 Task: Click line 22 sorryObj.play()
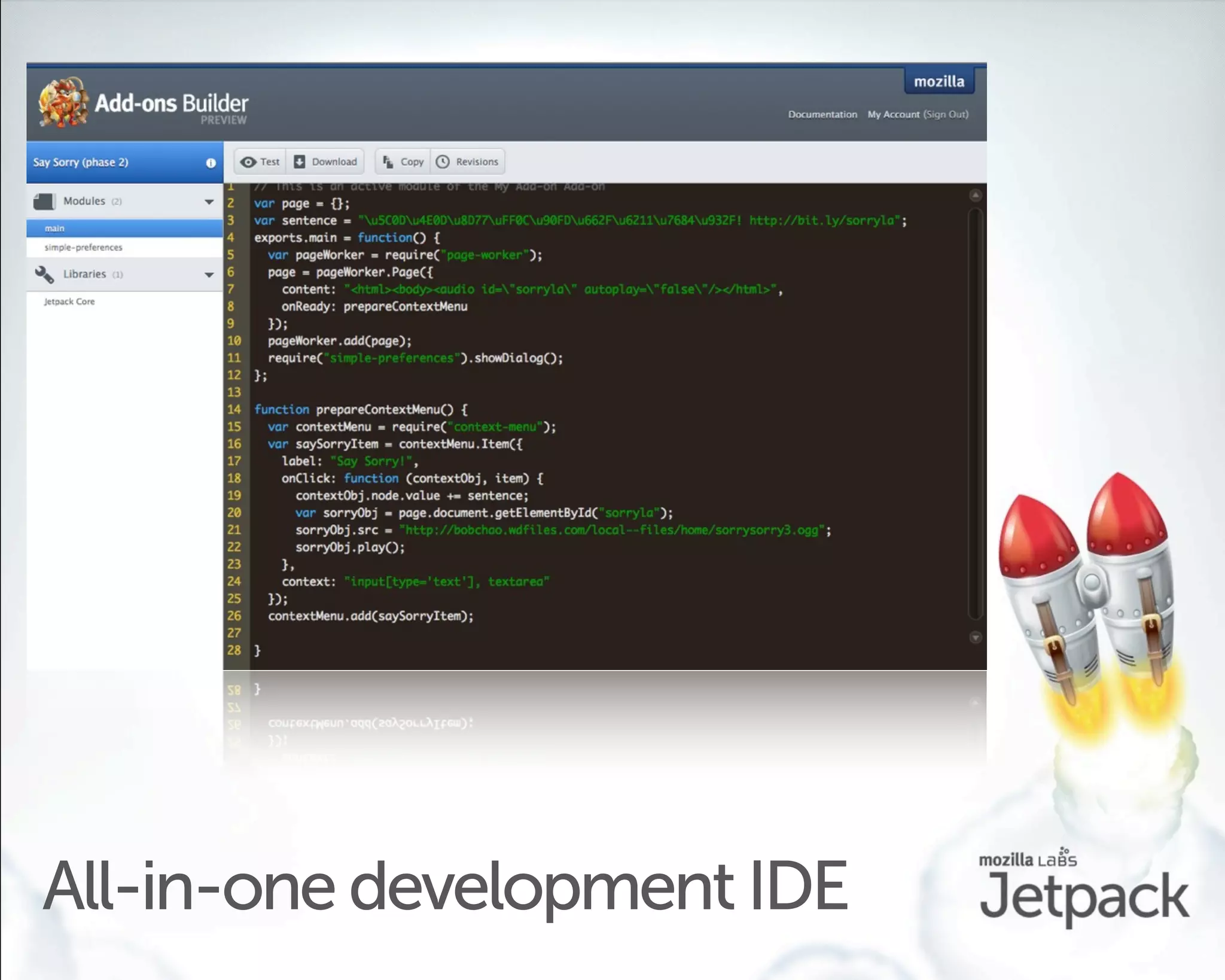point(350,547)
